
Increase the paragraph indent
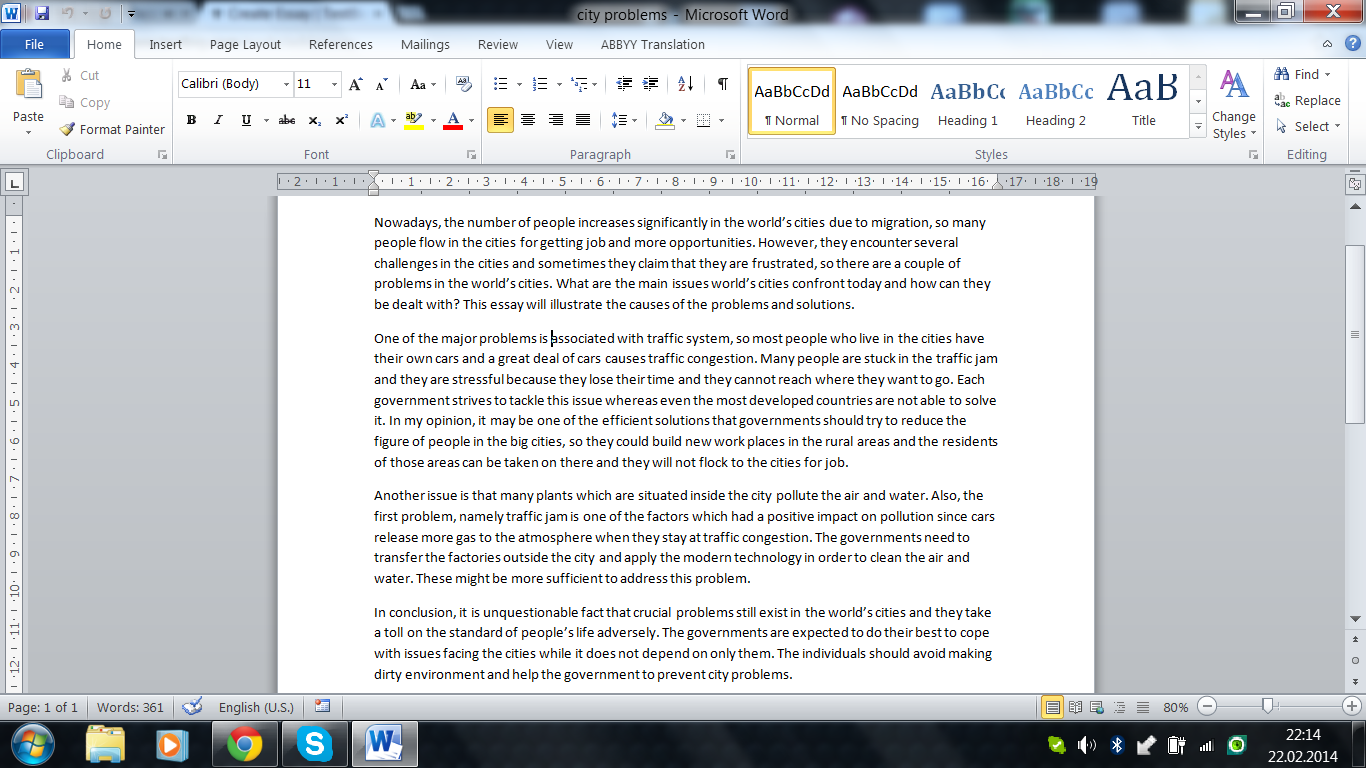point(650,84)
